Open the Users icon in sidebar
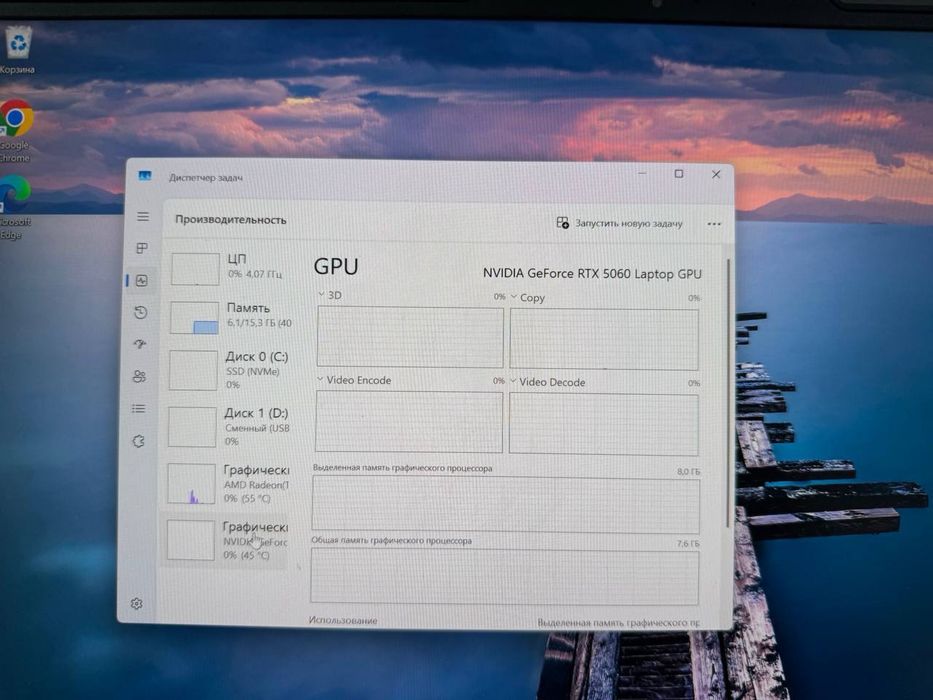The image size is (933, 700). tap(140, 376)
